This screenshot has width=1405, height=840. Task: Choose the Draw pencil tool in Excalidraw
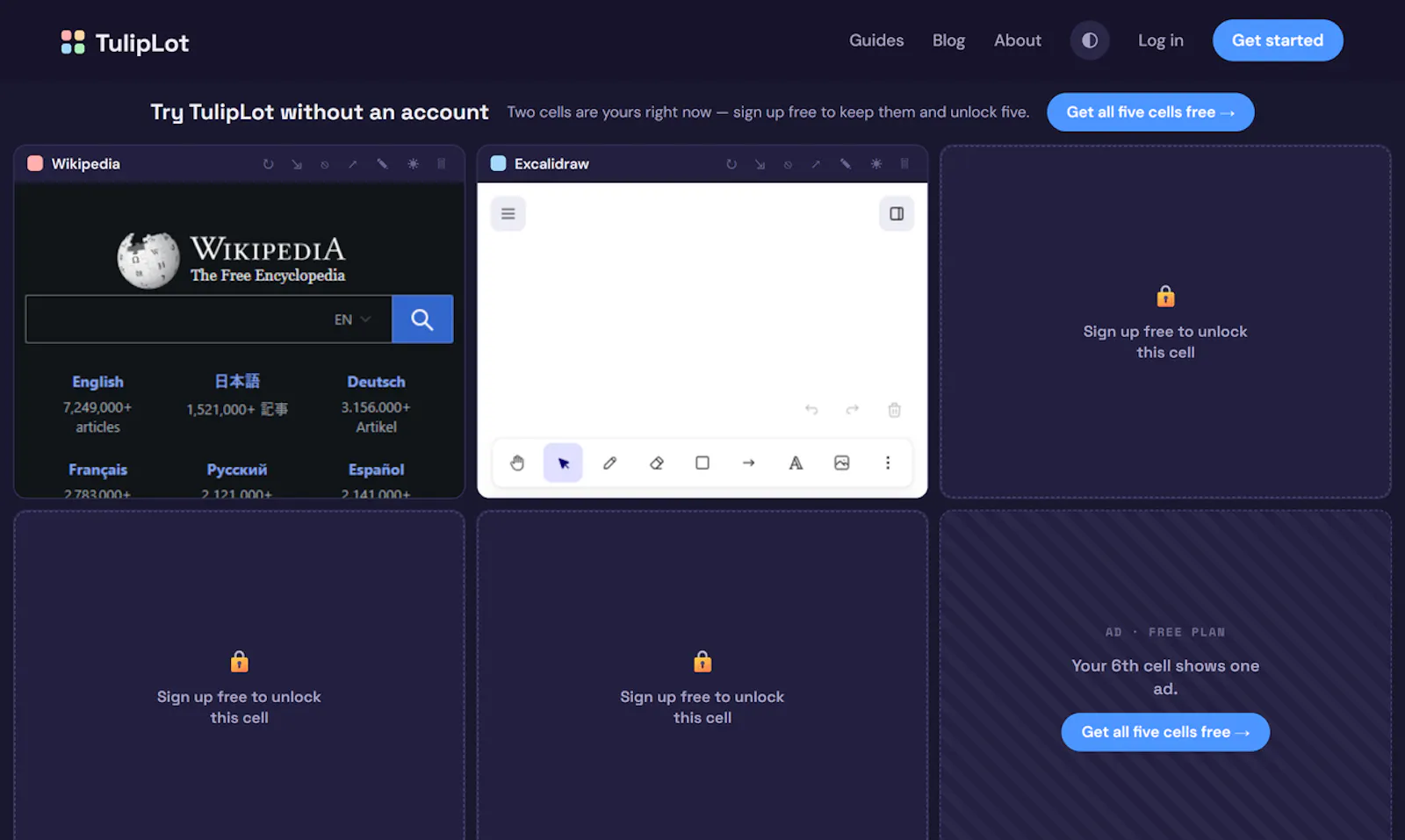609,463
